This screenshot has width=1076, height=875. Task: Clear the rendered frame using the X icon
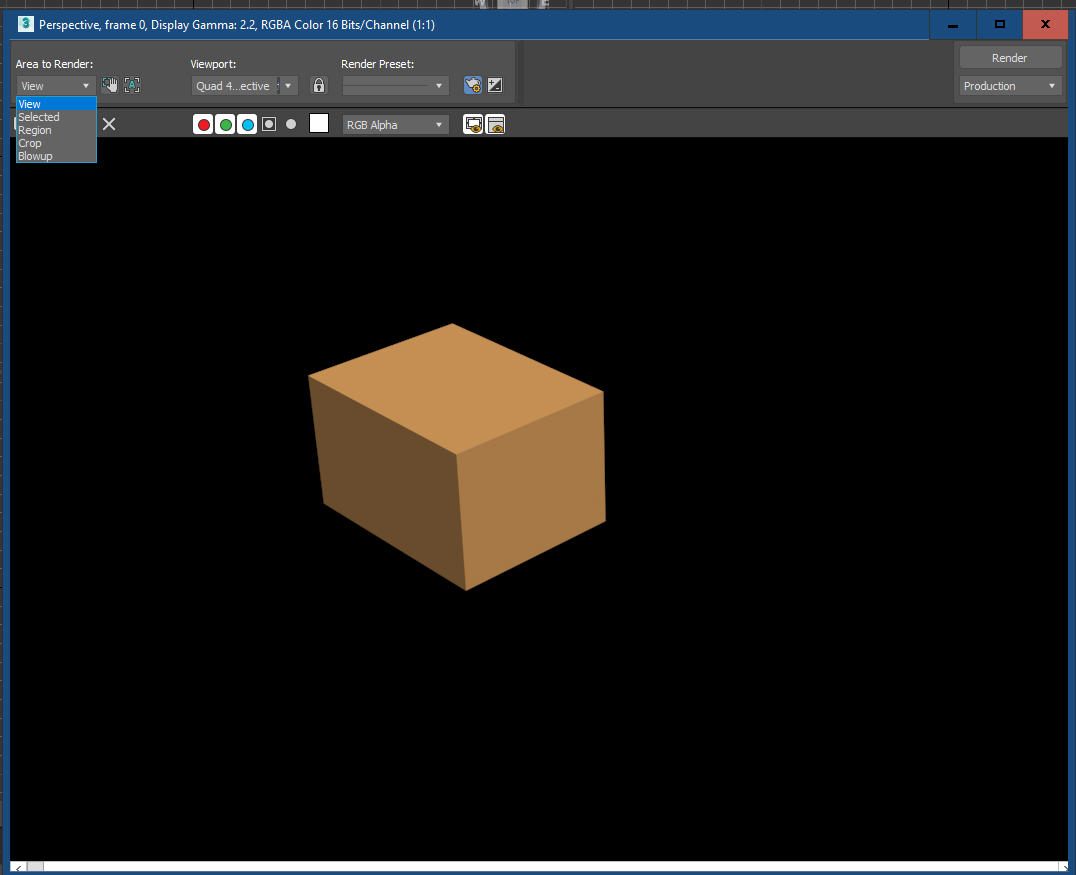point(108,124)
